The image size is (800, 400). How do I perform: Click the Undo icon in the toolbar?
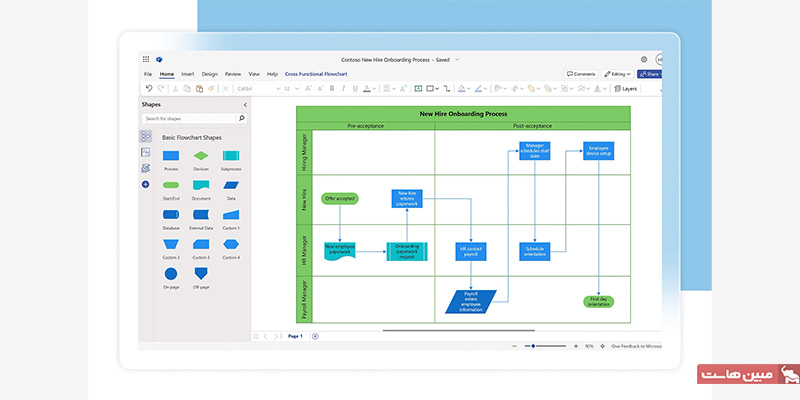click(x=148, y=88)
